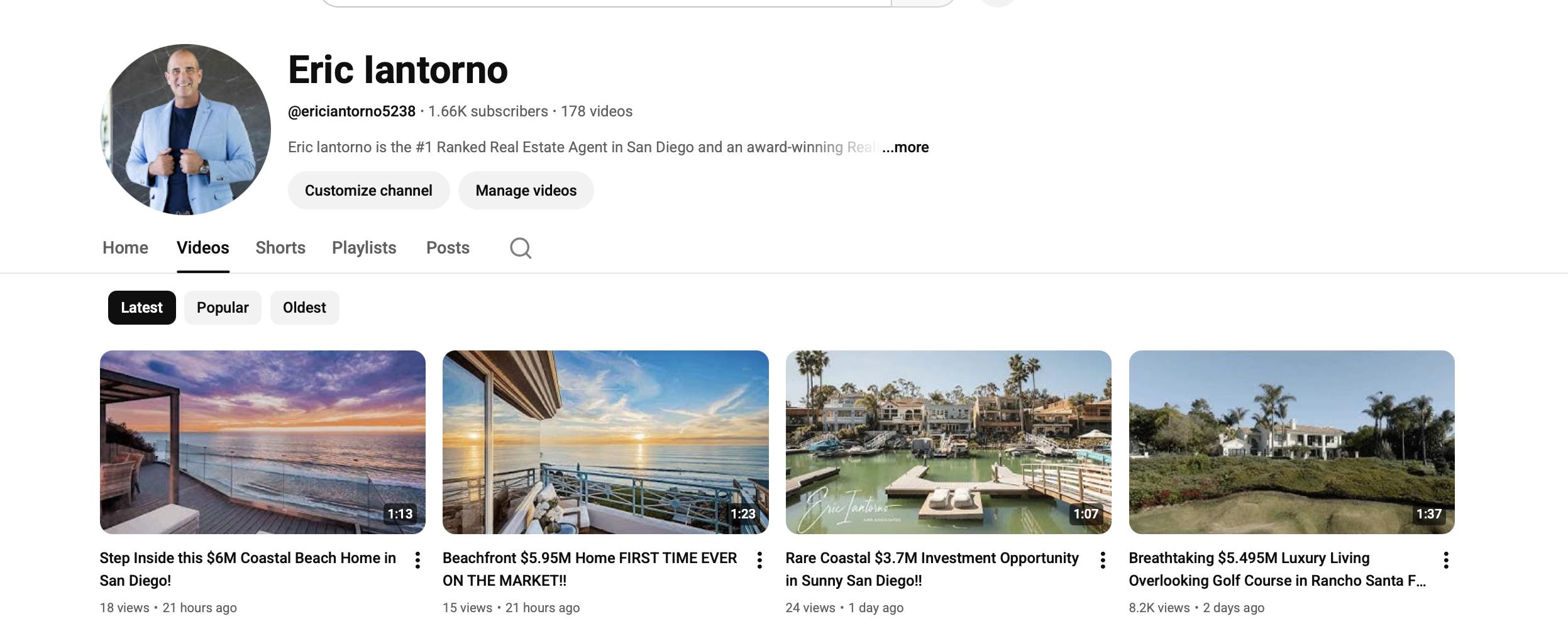This screenshot has height=643, width=1568.
Task: Sort videos by Popular
Action: pos(223,308)
